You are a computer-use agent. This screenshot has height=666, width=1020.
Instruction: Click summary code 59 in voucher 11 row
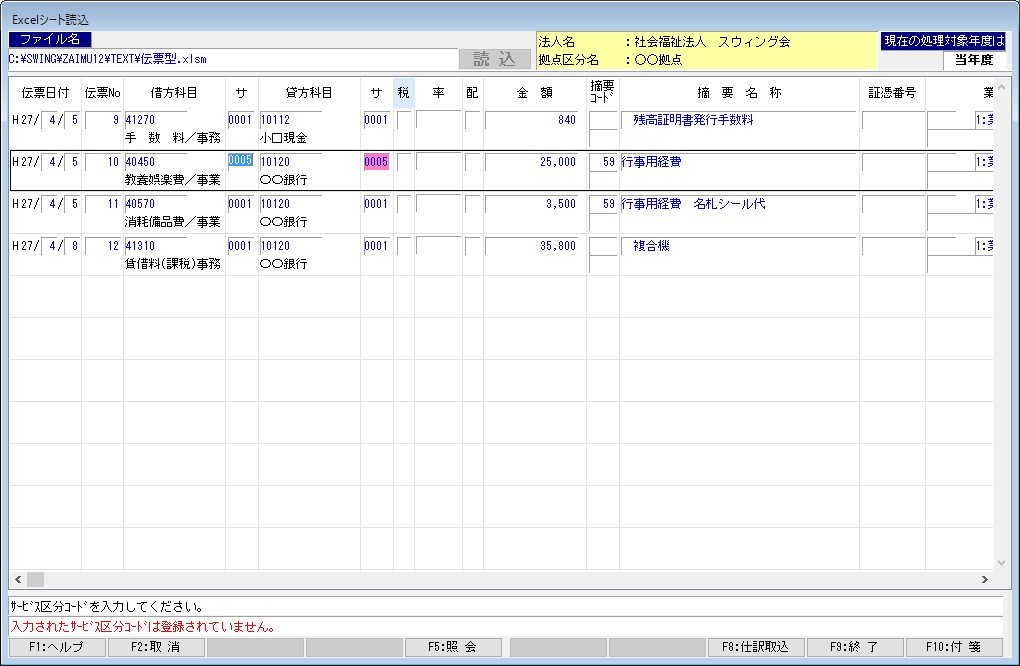[602, 204]
